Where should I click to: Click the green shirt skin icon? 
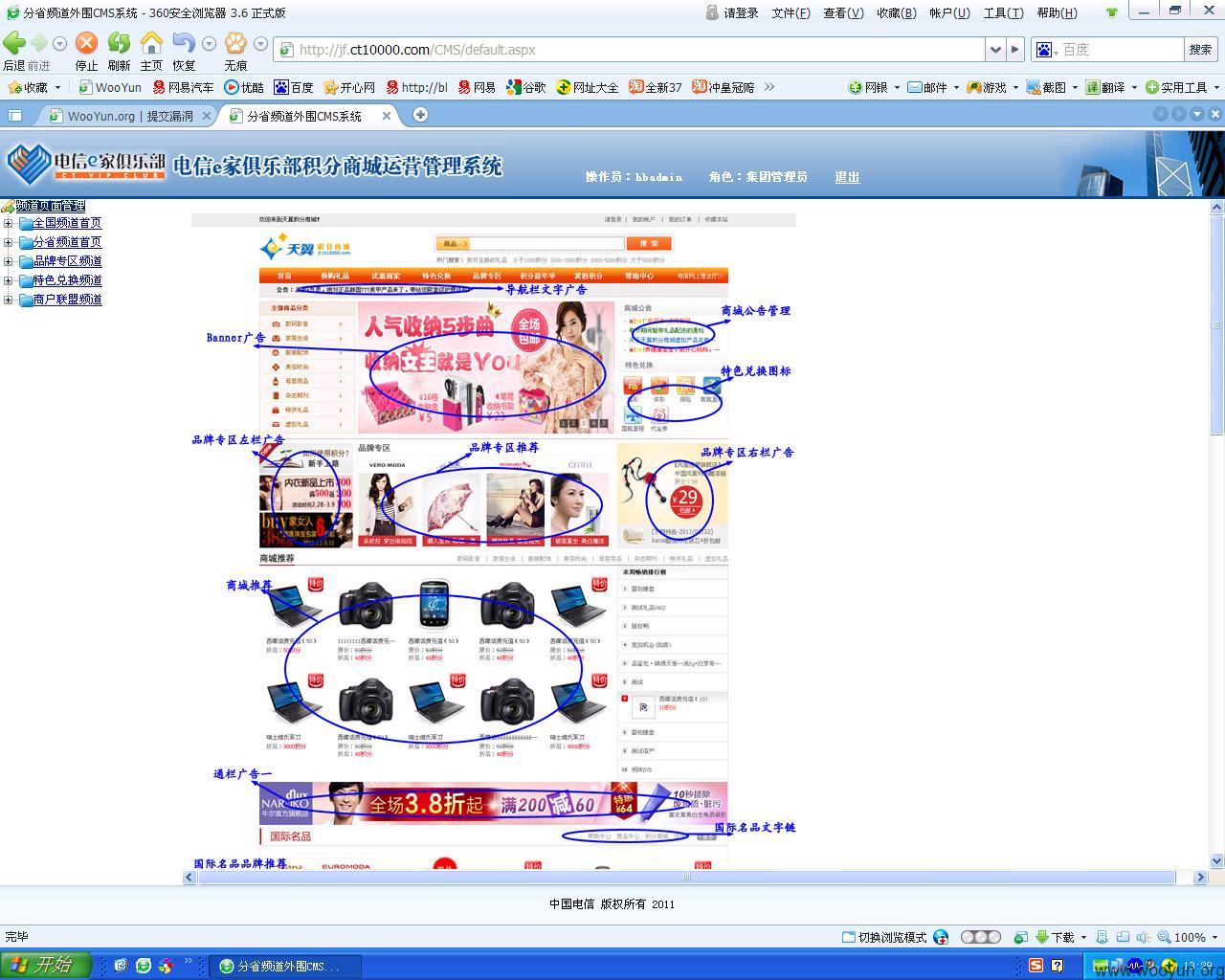[x=1111, y=12]
